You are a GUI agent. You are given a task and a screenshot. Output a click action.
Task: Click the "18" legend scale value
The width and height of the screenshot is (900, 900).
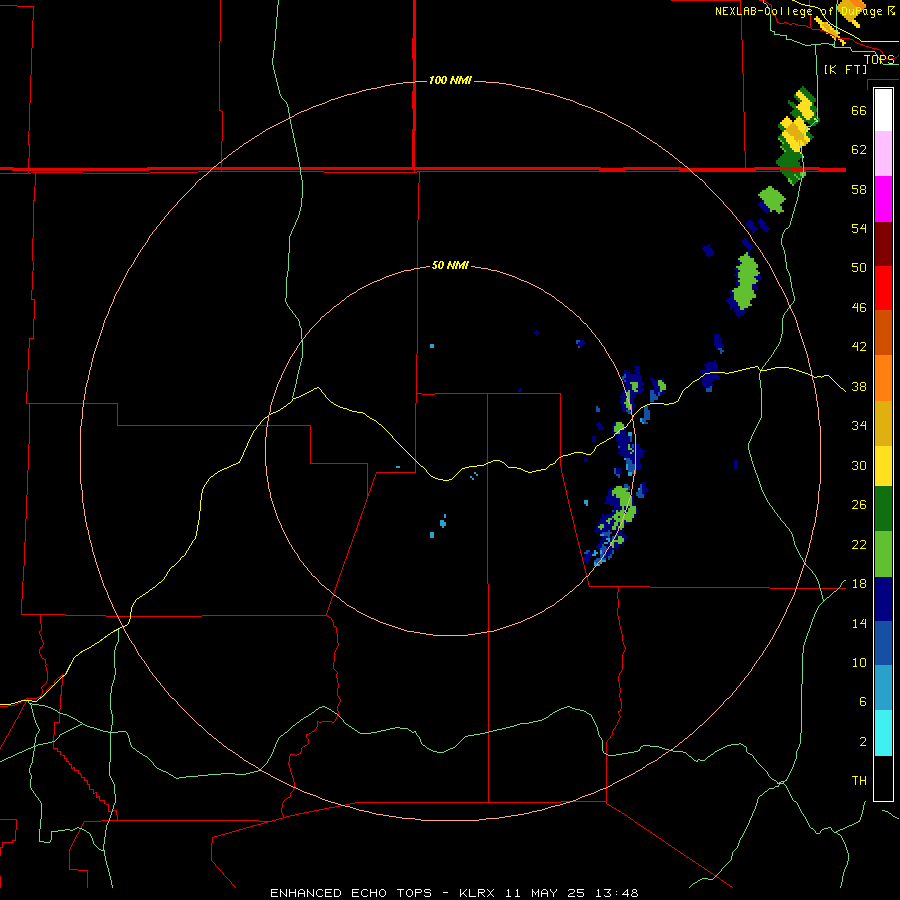(859, 584)
